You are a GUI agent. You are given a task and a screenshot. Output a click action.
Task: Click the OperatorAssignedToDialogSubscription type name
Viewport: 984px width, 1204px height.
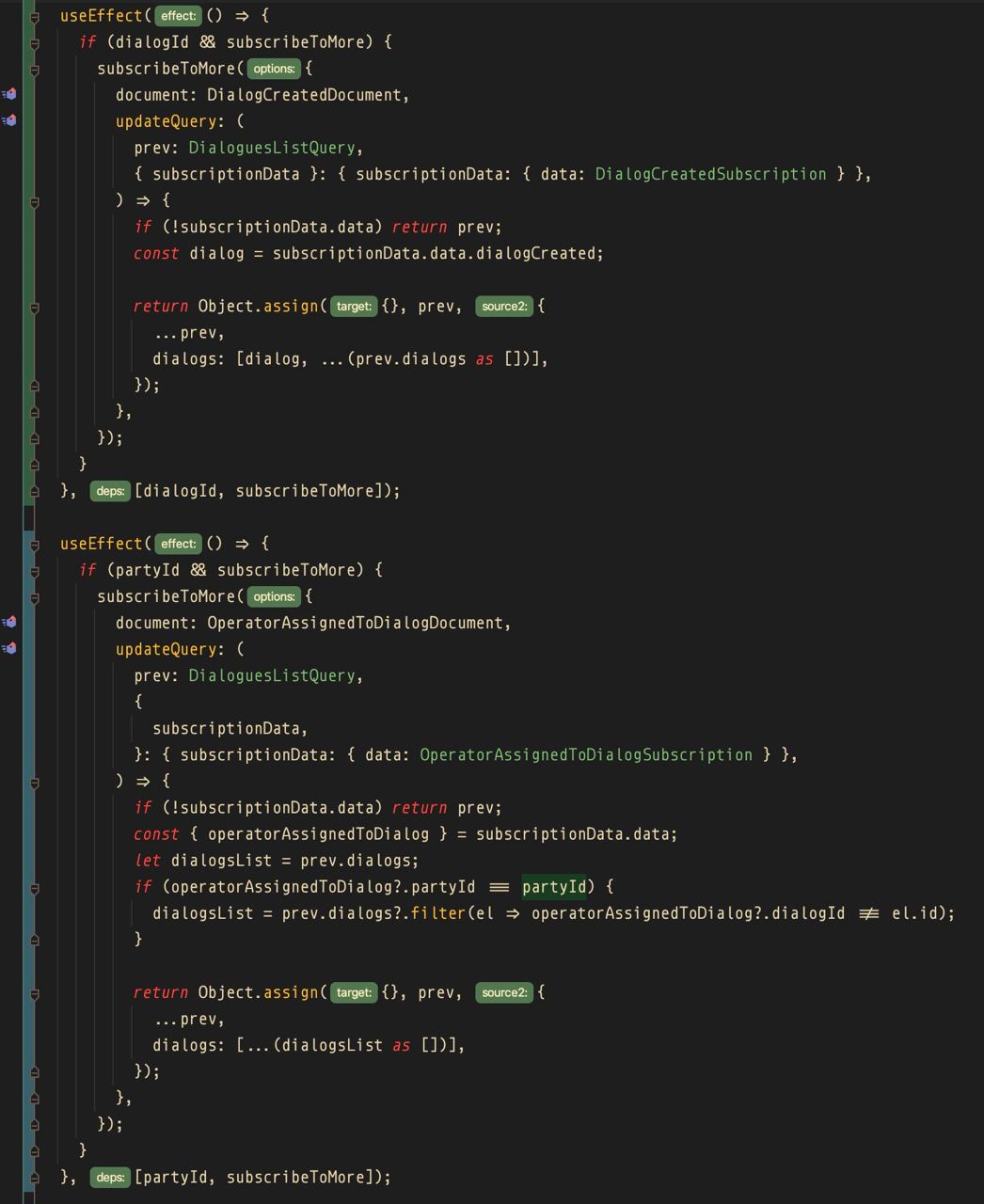(x=586, y=754)
